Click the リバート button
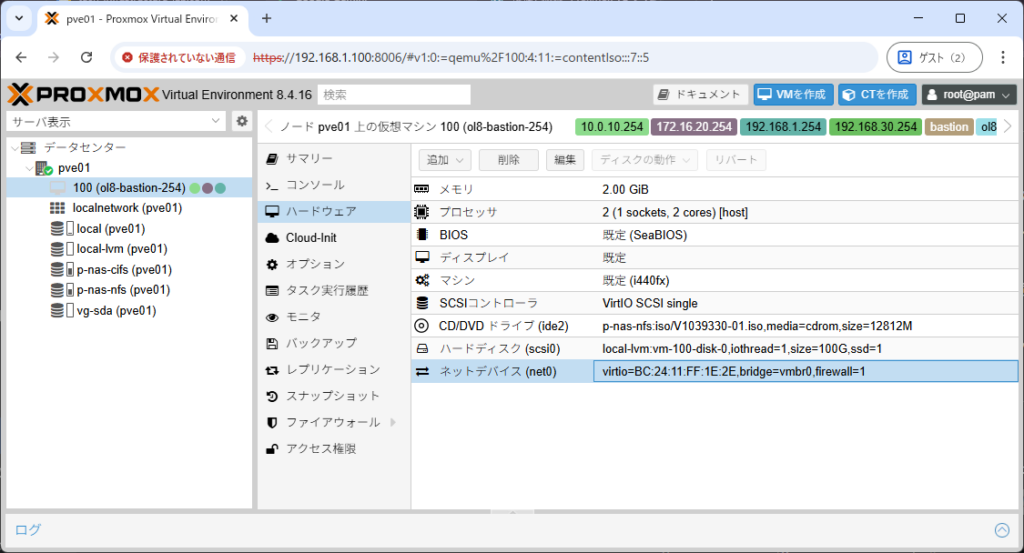1024x553 pixels. click(735, 160)
